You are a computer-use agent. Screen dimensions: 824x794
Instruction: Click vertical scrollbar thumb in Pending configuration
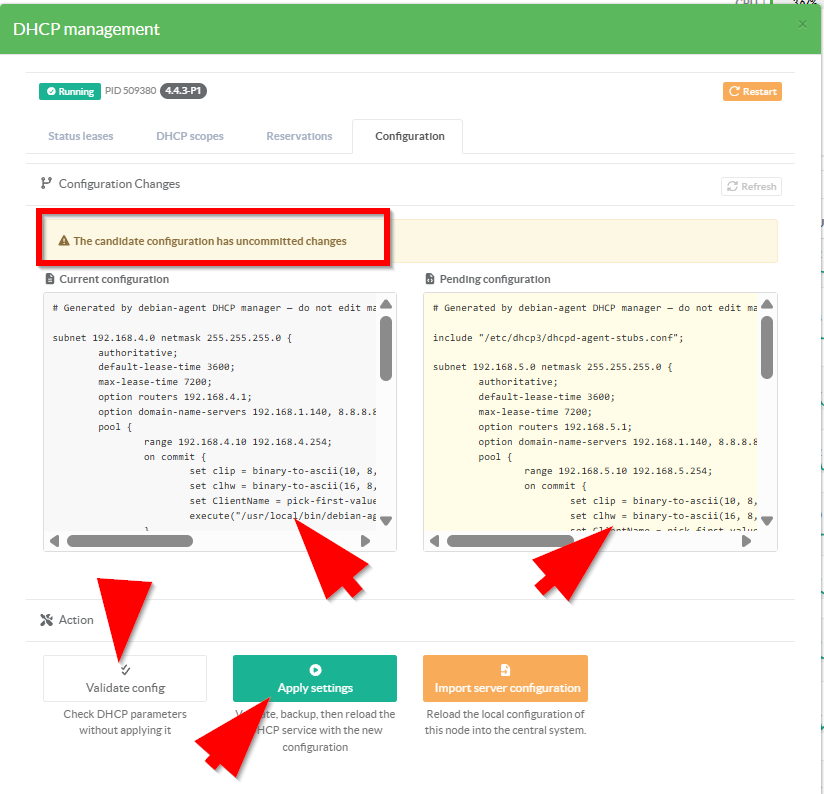coord(767,348)
